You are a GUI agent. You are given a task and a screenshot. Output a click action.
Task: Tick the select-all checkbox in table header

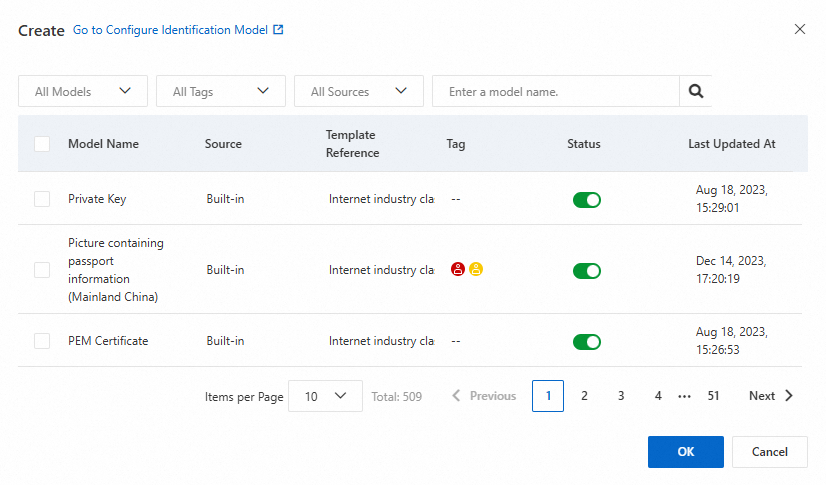pyautogui.click(x=42, y=144)
